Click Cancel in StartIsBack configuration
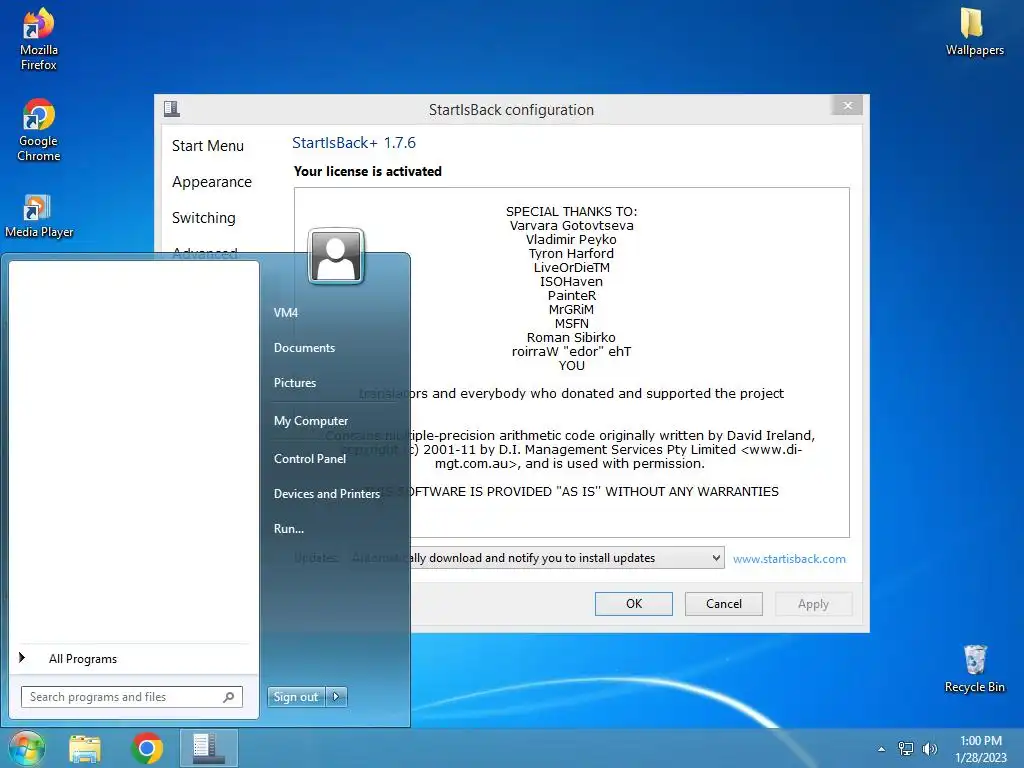1024x768 pixels. pyautogui.click(x=724, y=603)
